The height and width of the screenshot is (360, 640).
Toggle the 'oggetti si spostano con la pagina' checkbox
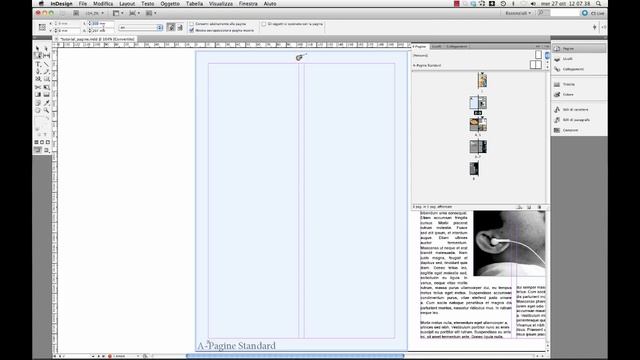[x=264, y=24]
